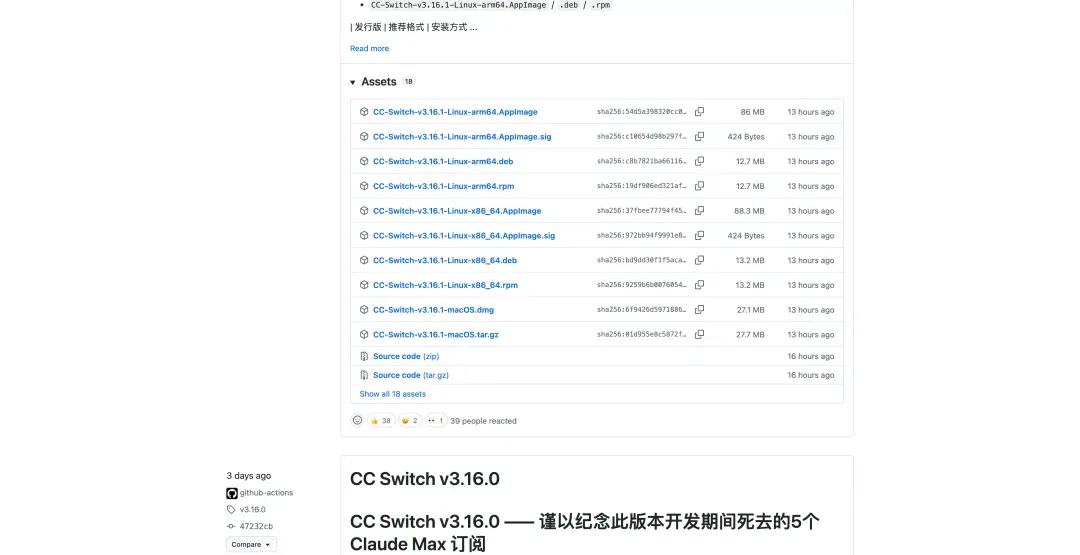This screenshot has width=1080, height=555.
Task: Copy sha256 hash for Linux-x86_64.deb
Action: pos(699,260)
